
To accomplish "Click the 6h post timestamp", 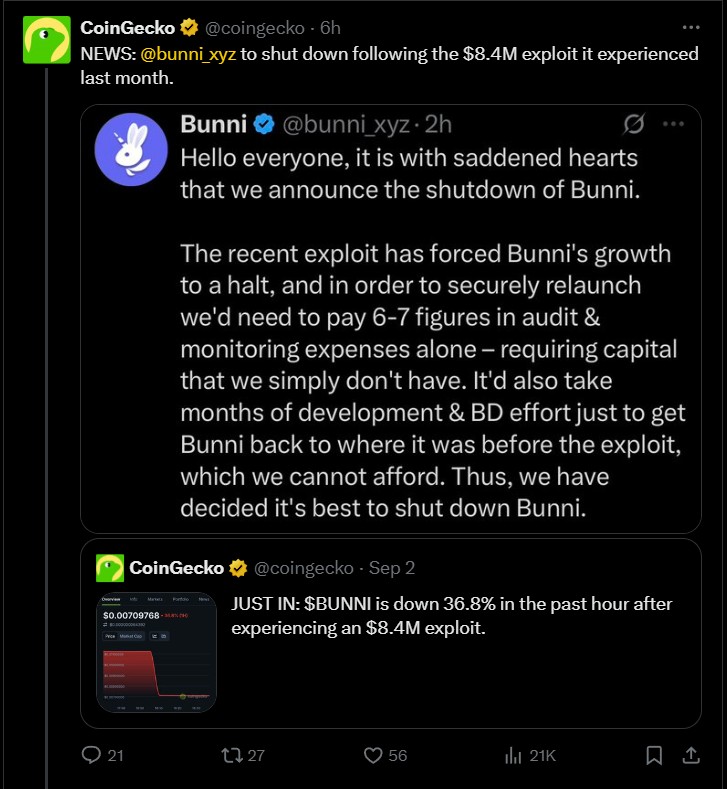I will point(330,28).
